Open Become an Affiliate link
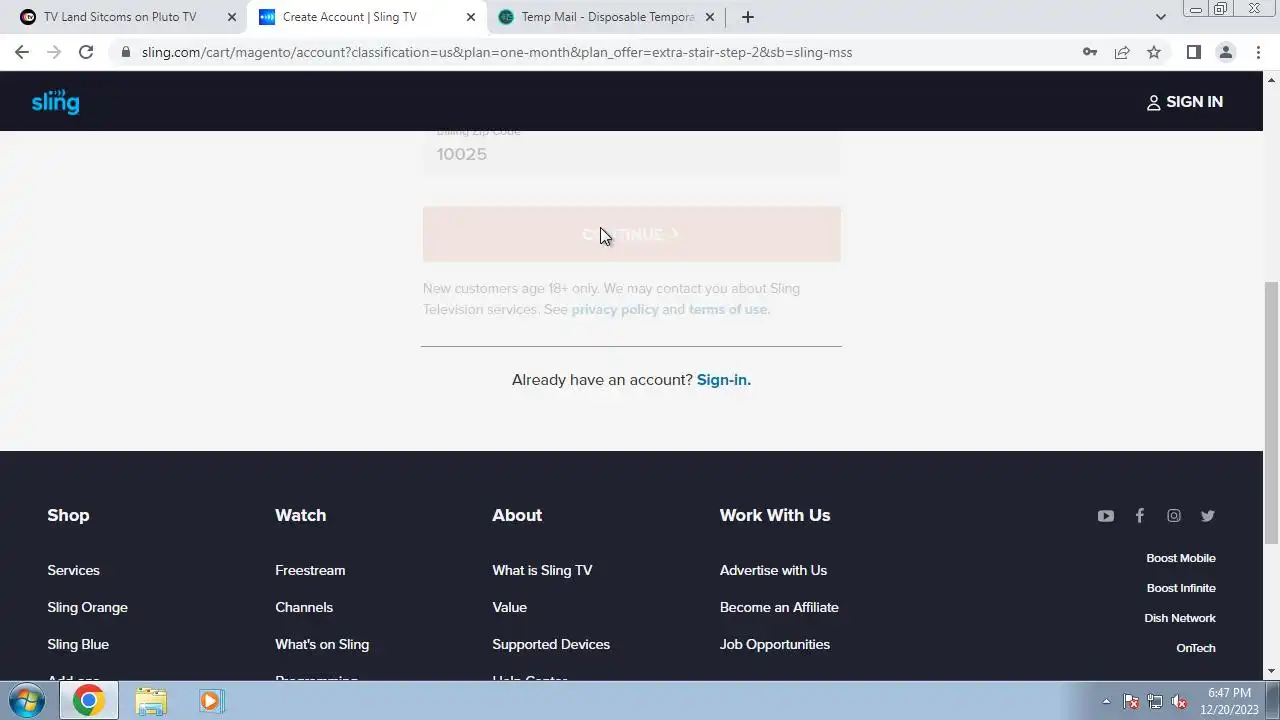The image size is (1280, 720). coord(779,607)
